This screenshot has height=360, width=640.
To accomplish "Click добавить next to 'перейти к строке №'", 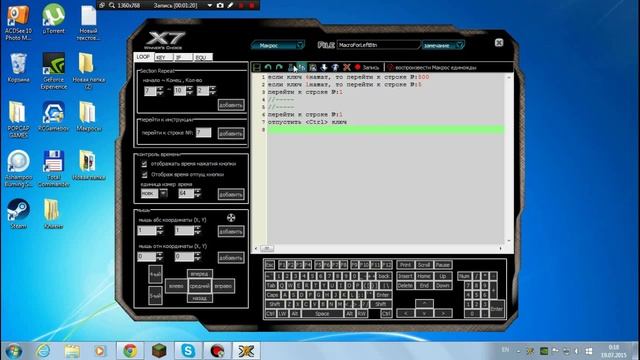I will (x=231, y=133).
